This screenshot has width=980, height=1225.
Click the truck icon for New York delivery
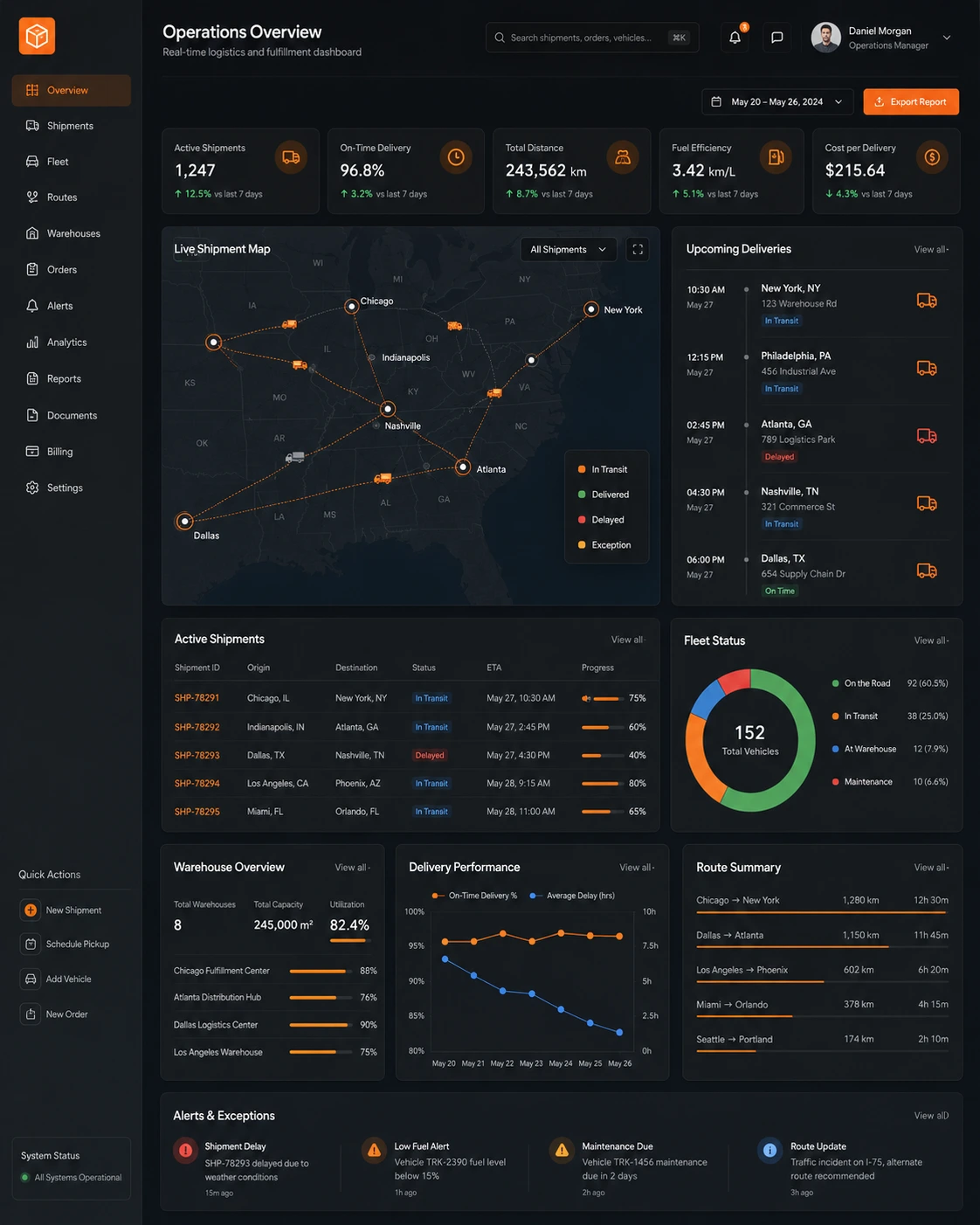(927, 301)
